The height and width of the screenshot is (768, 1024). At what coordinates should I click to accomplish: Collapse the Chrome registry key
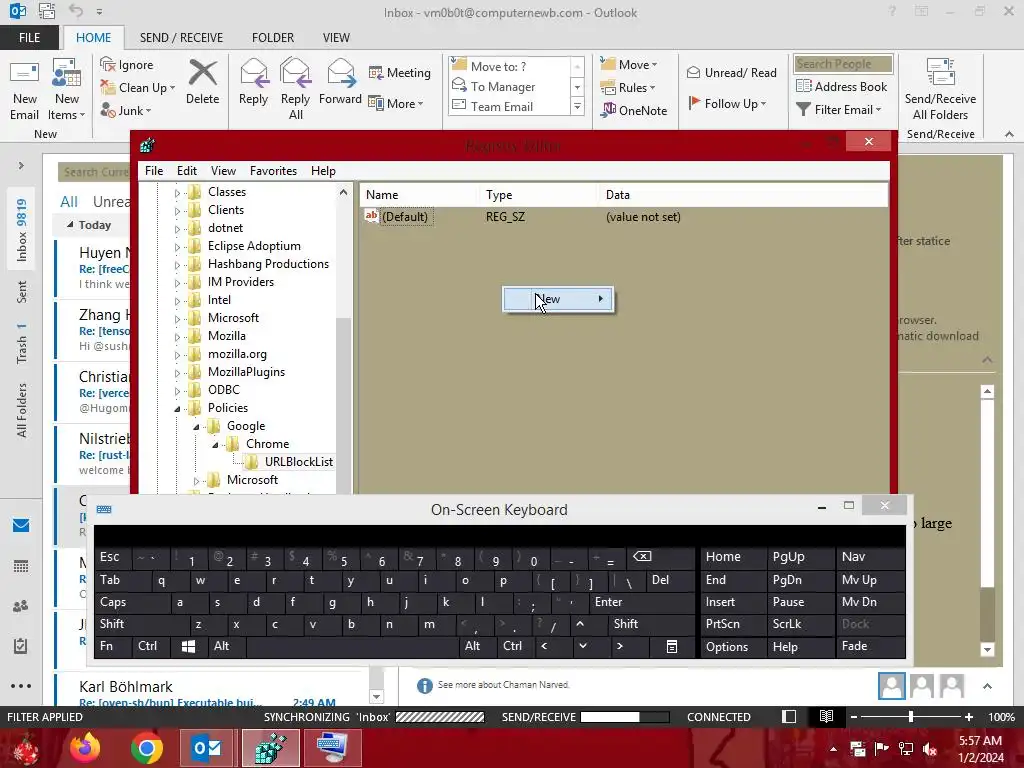215,445
